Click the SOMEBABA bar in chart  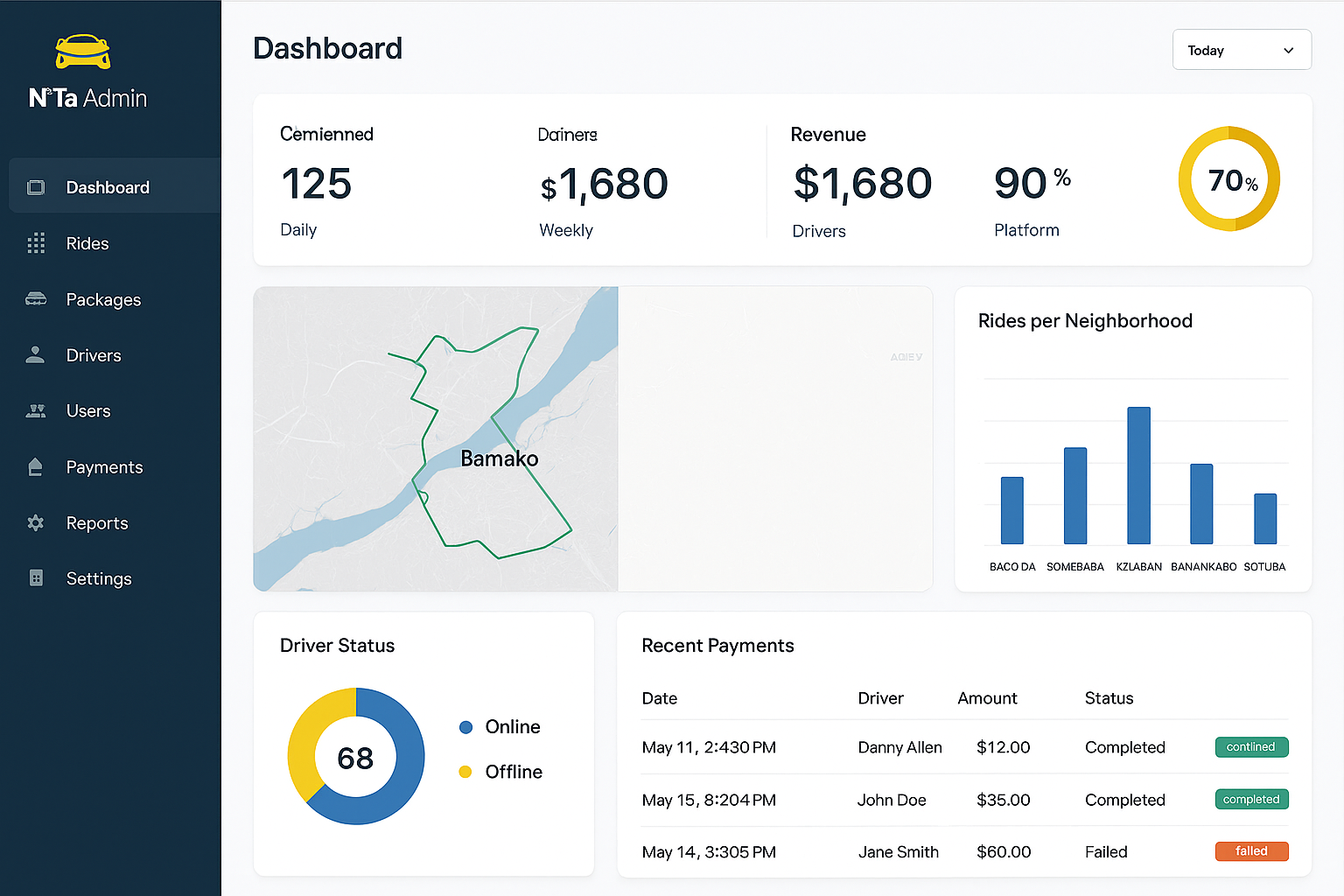click(1075, 496)
